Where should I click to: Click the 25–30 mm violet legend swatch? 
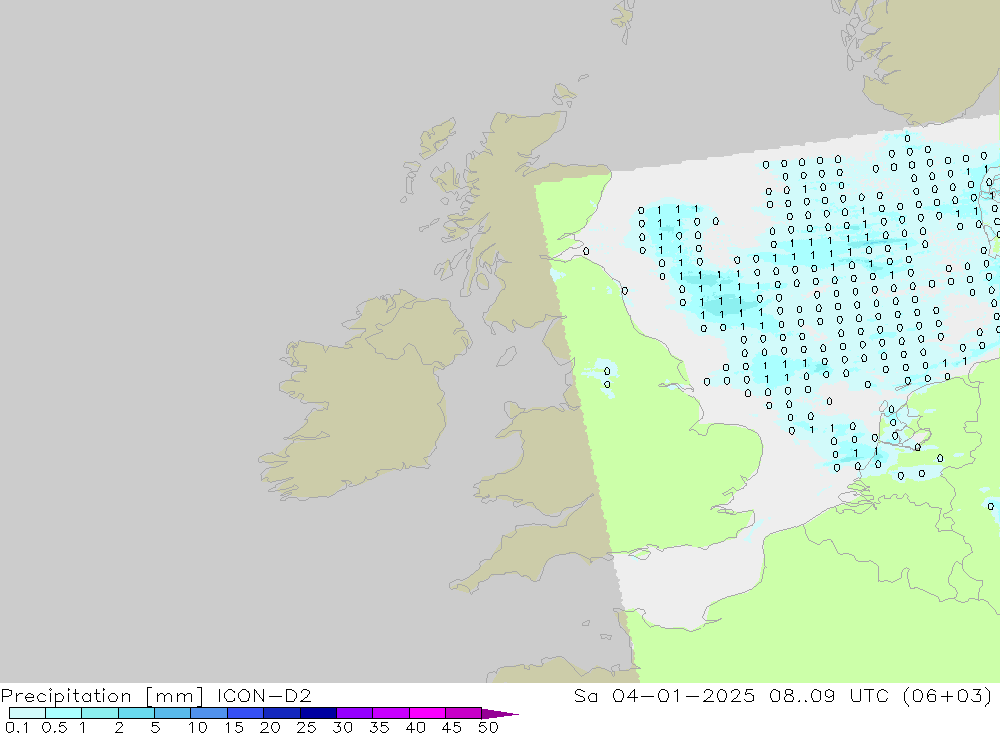[318, 713]
